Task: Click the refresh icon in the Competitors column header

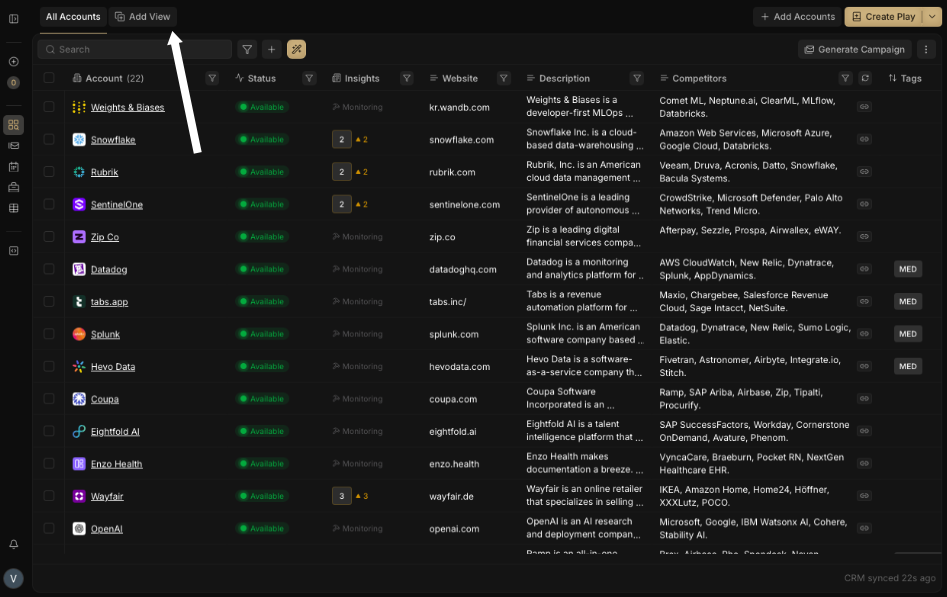Action: (865, 78)
